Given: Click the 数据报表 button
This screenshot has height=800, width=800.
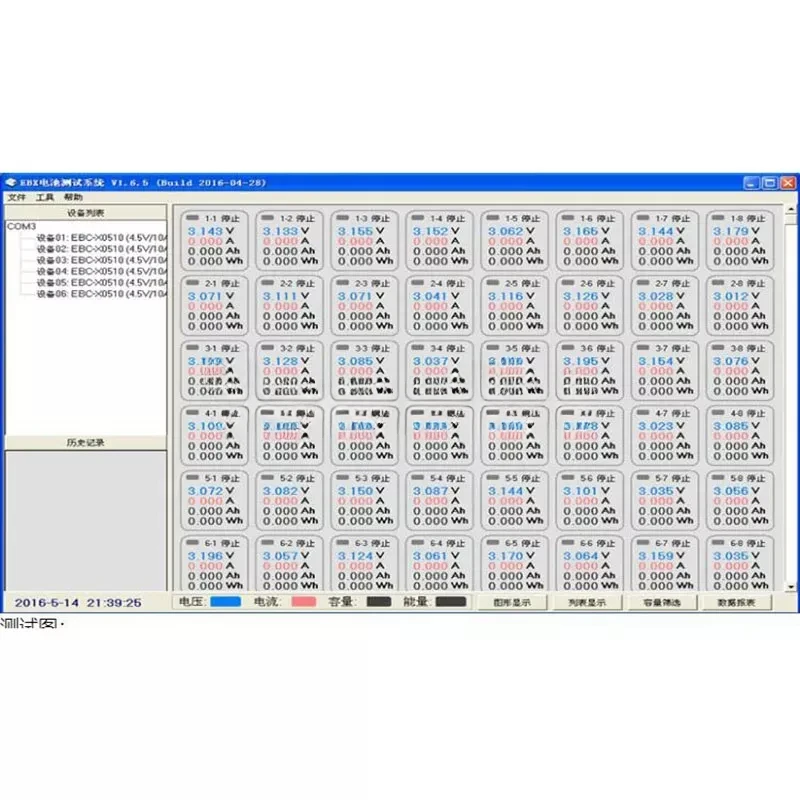Looking at the screenshot, I should 736,603.
